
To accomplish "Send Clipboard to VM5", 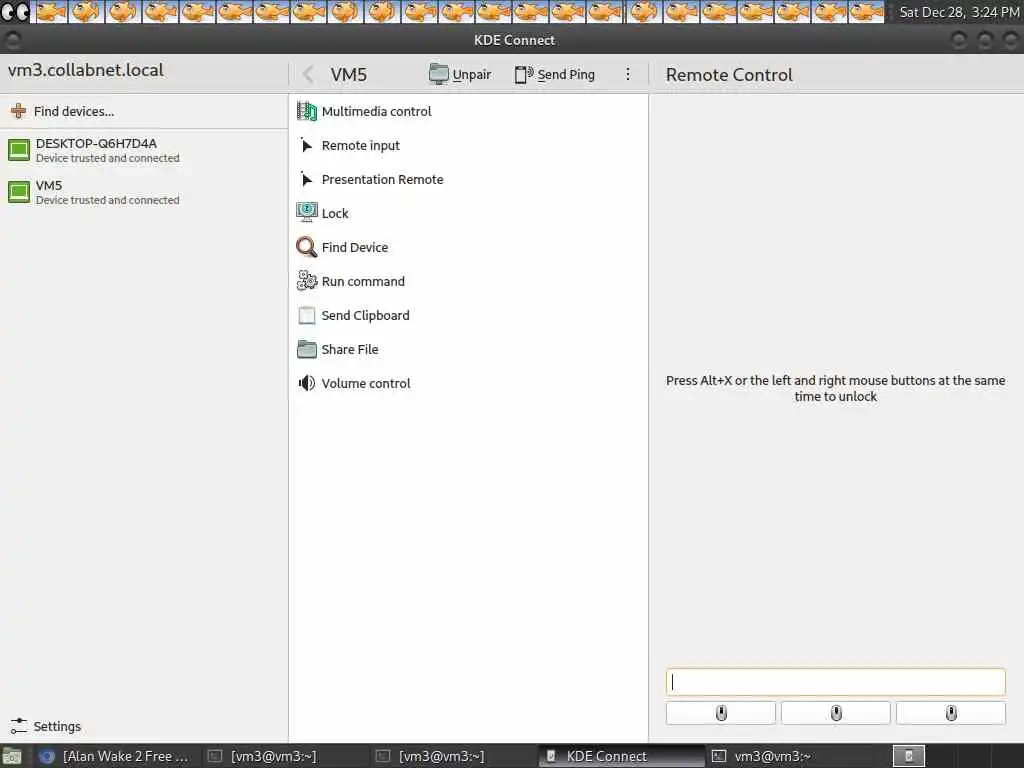I will click(468, 315).
